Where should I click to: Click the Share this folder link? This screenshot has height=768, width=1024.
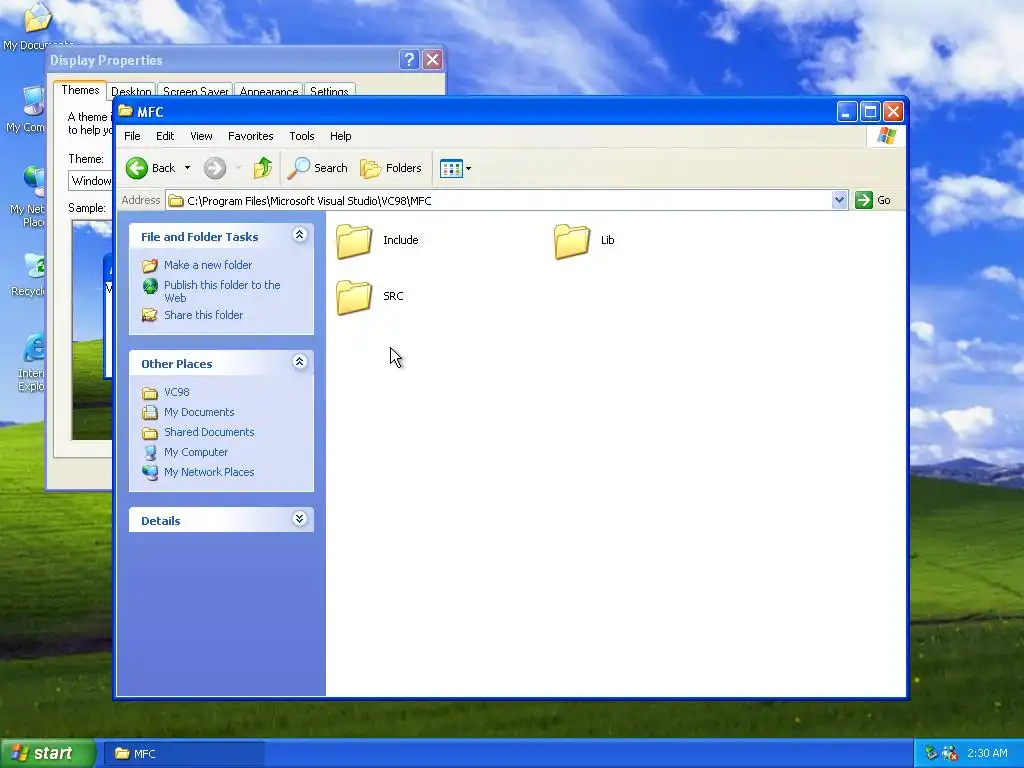click(x=203, y=315)
